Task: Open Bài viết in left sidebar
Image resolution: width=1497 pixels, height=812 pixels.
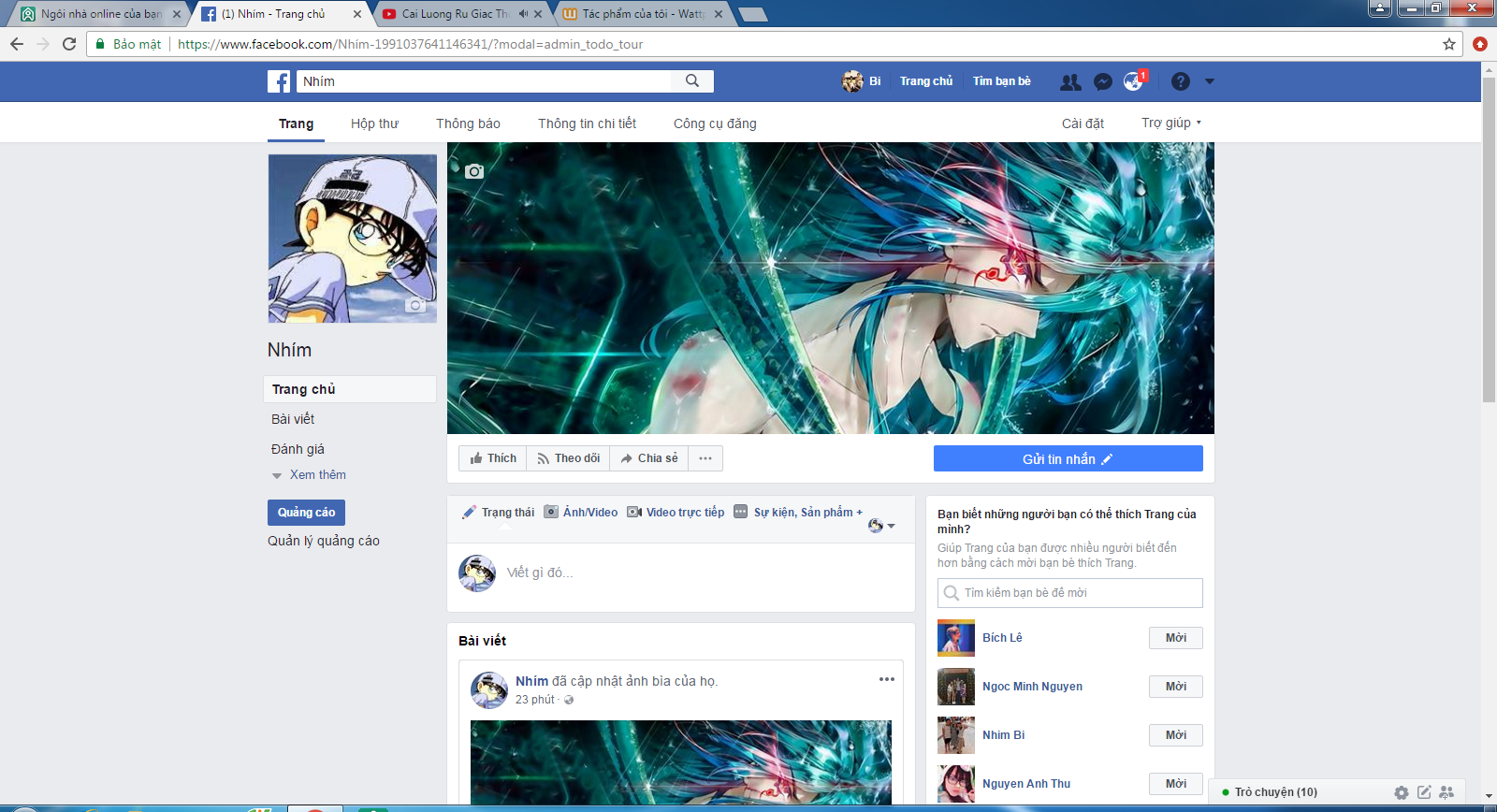Action: (293, 419)
